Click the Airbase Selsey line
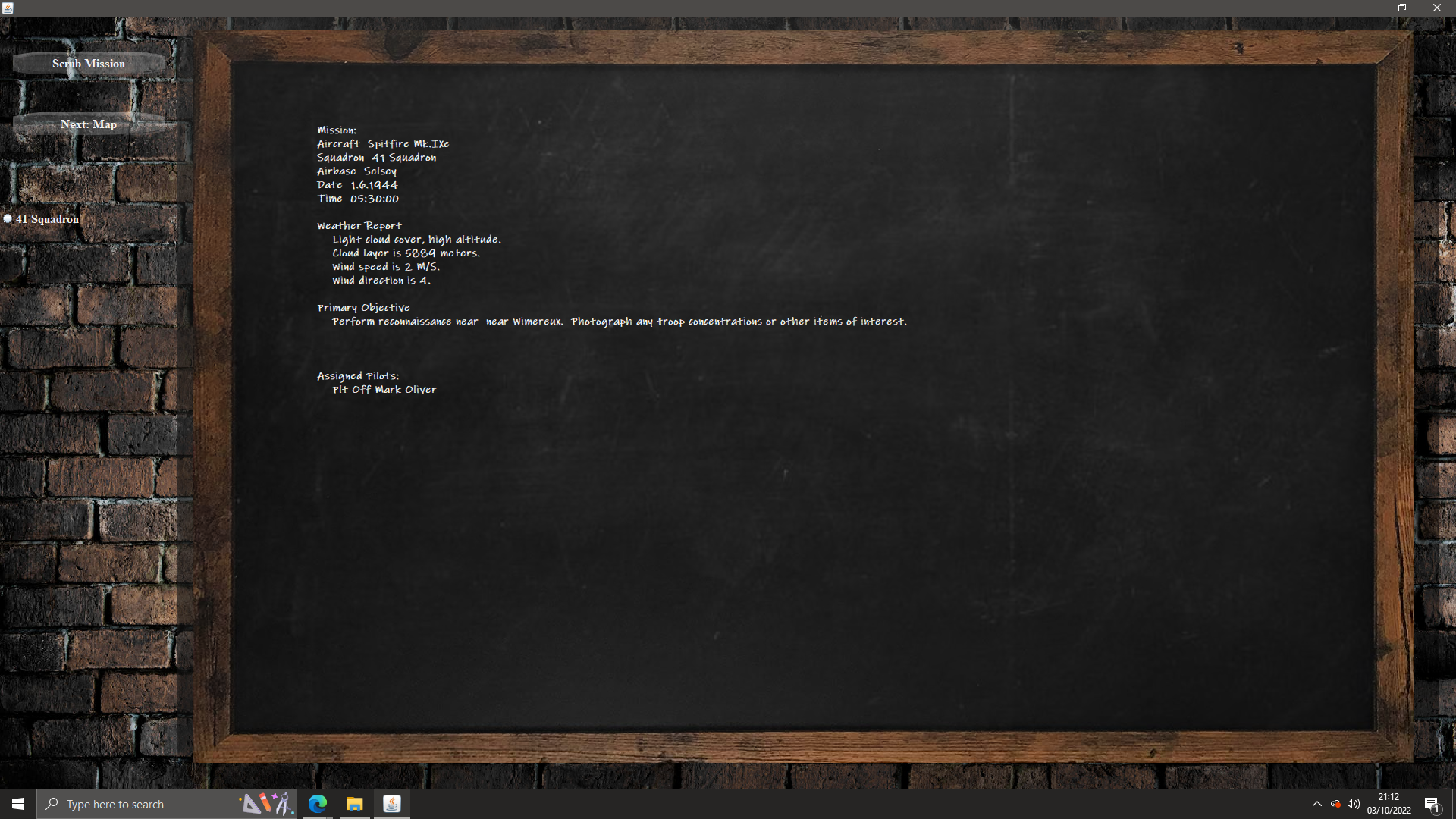Screen dimensions: 1456x819 point(356,171)
